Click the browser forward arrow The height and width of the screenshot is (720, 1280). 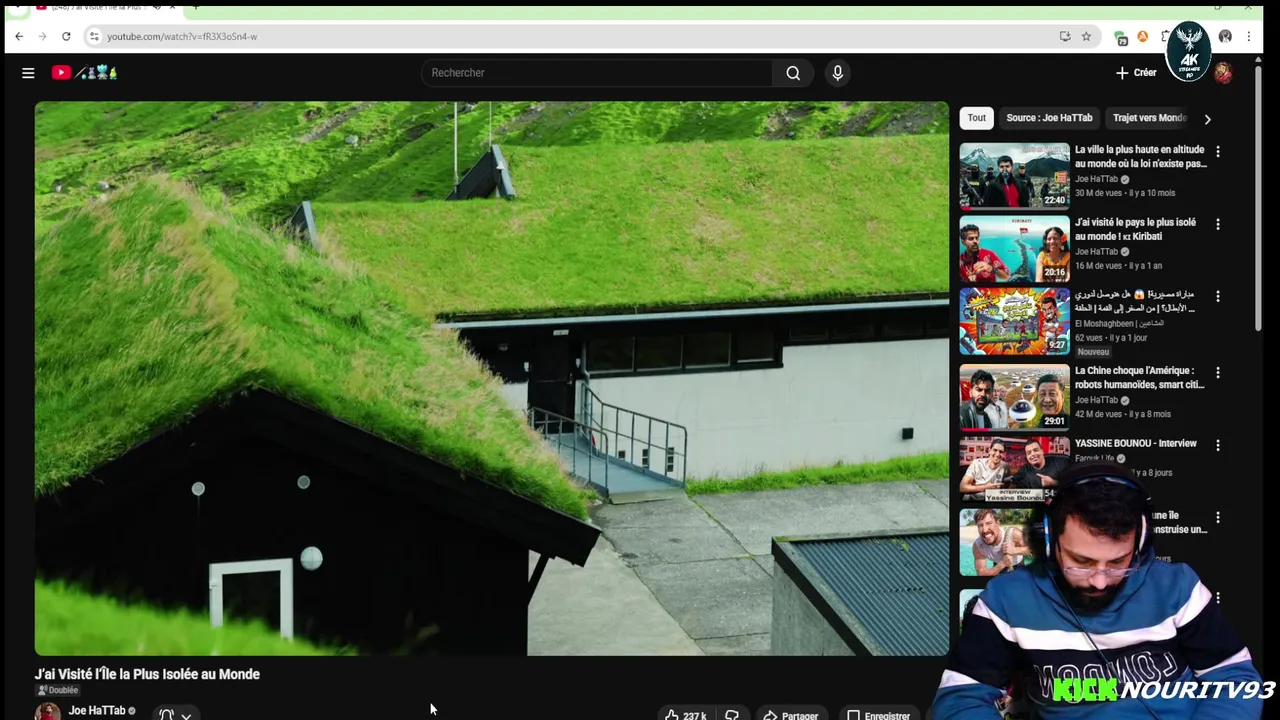(x=42, y=36)
